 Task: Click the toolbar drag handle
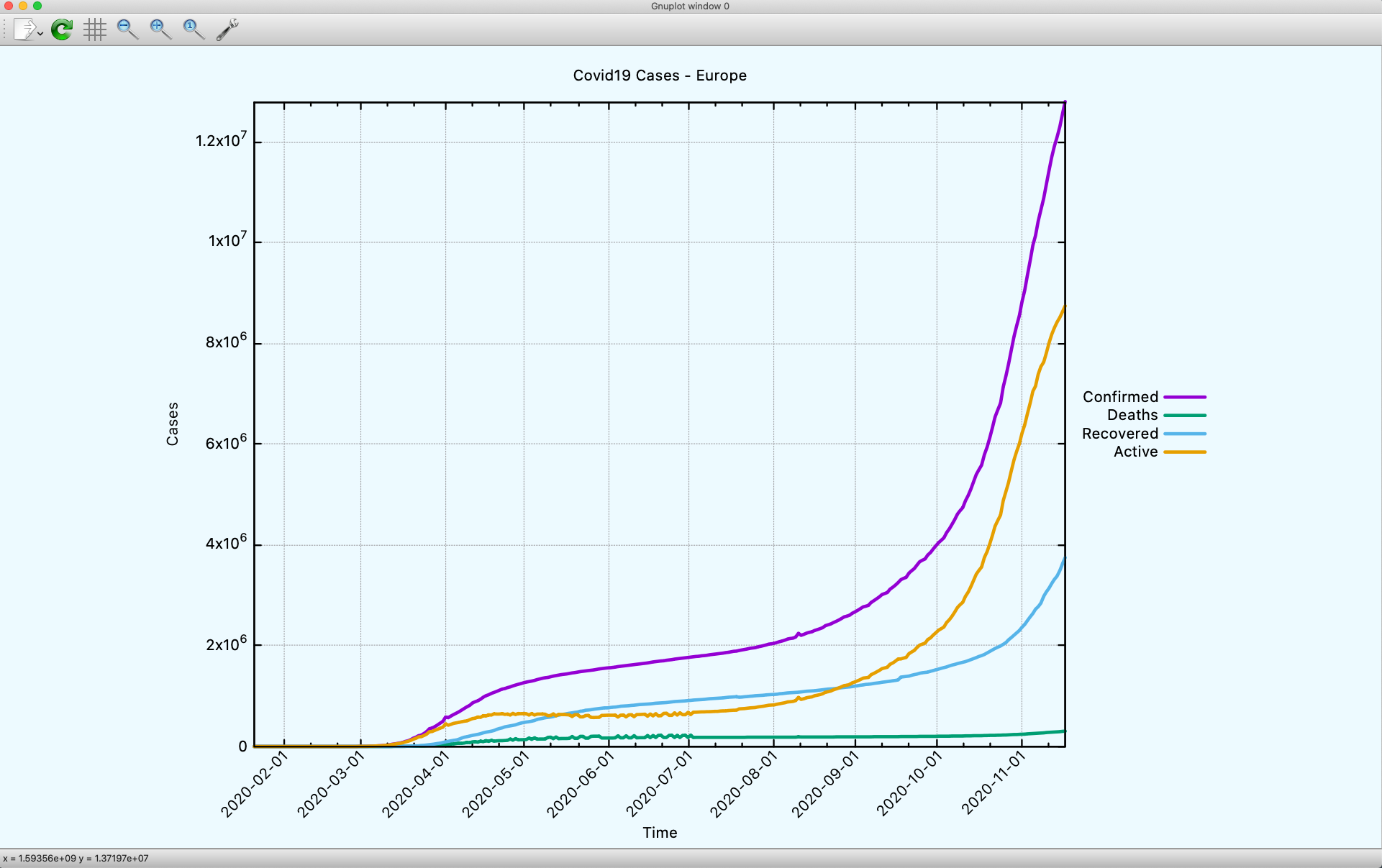(x=5, y=29)
